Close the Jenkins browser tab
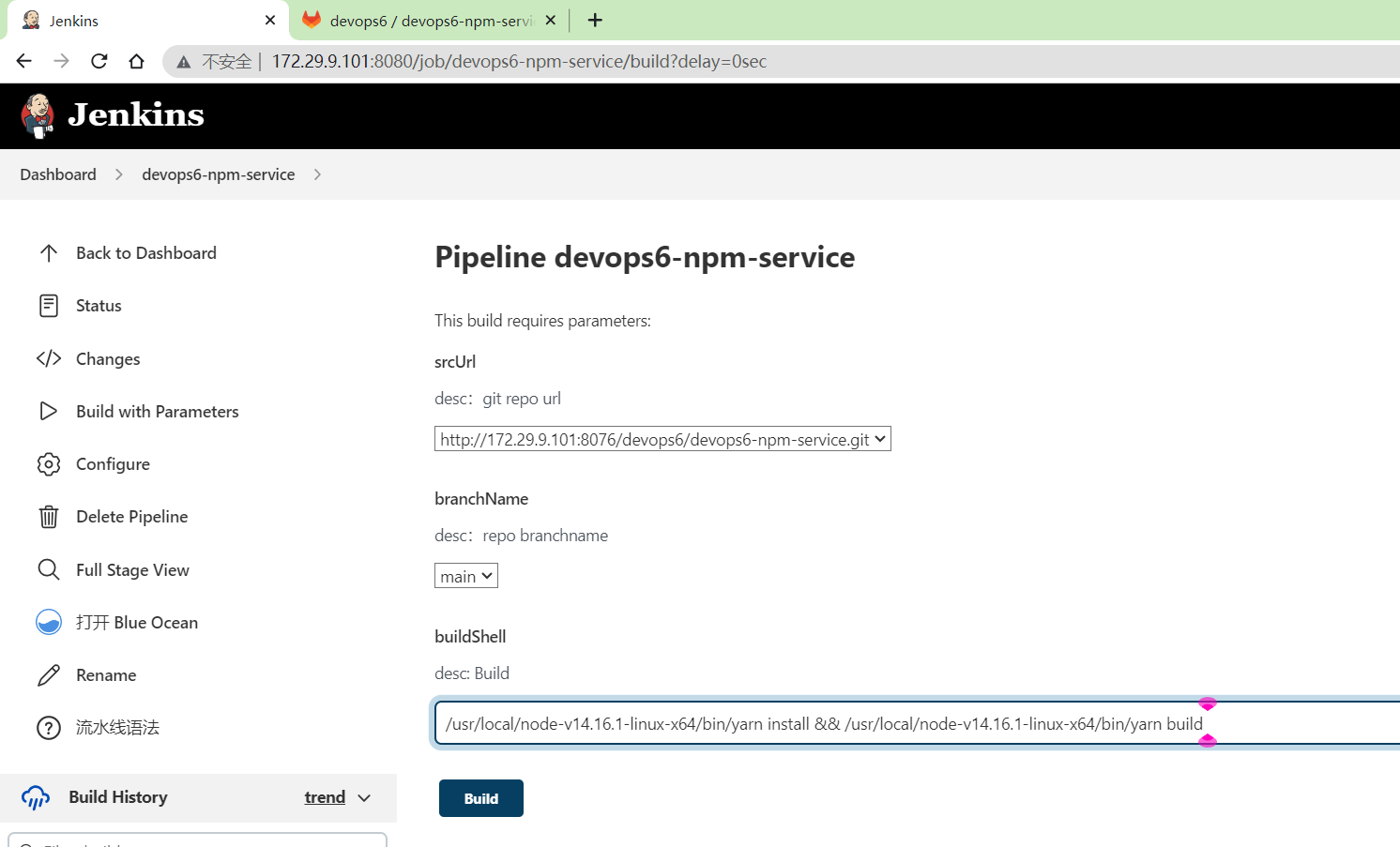This screenshot has width=1400, height=847. pyautogui.click(x=270, y=20)
